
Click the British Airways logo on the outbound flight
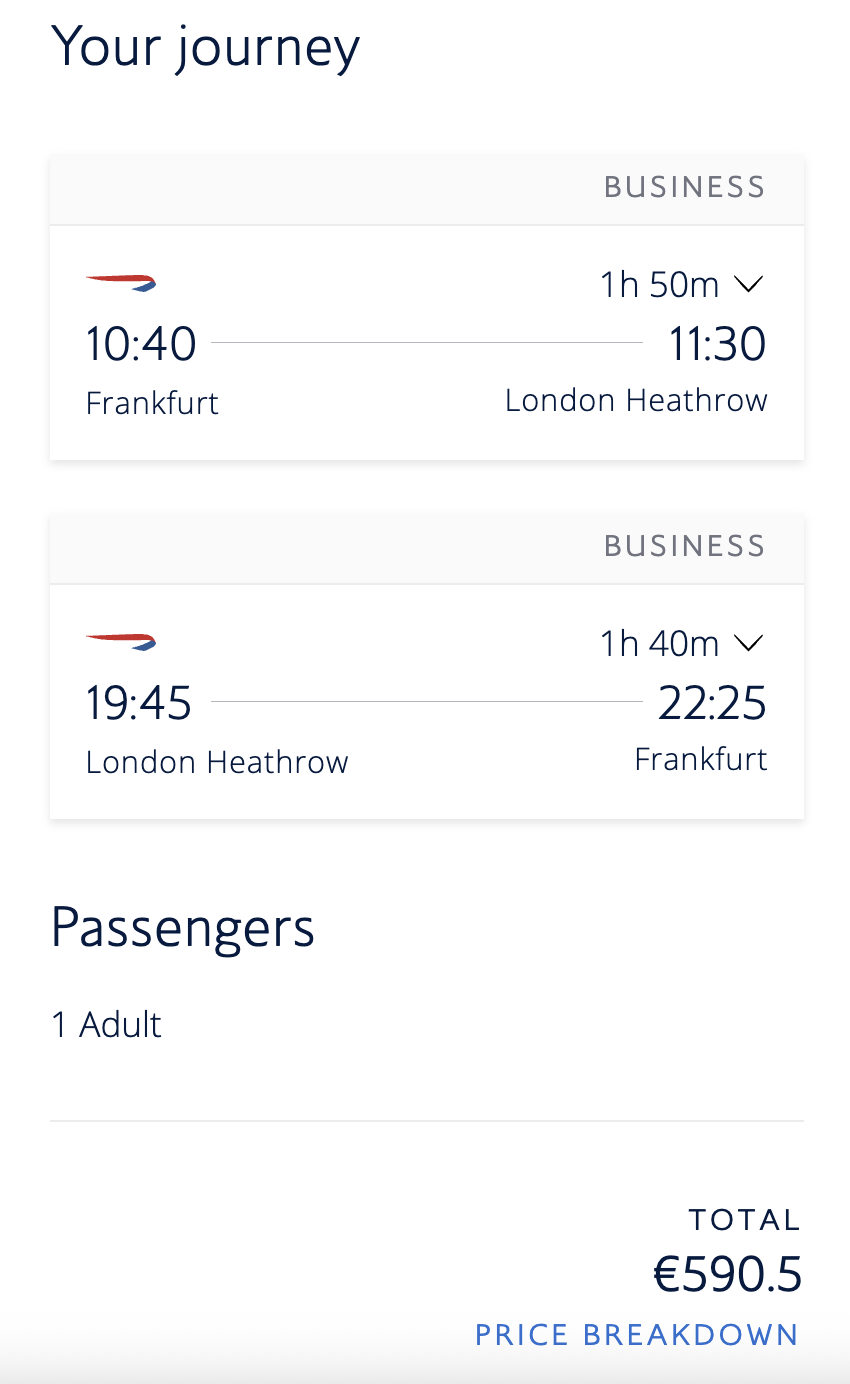pyautogui.click(x=121, y=283)
